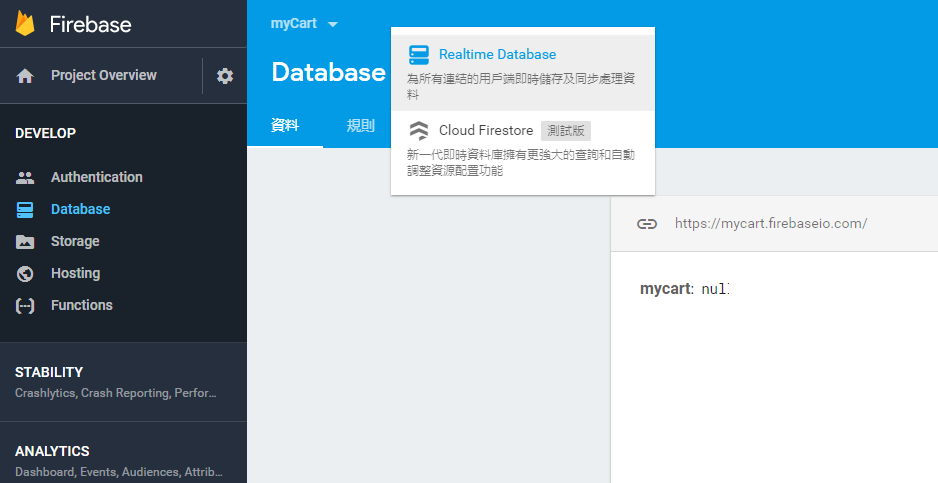Click the mycart.firebaseio.com URL

pos(771,224)
